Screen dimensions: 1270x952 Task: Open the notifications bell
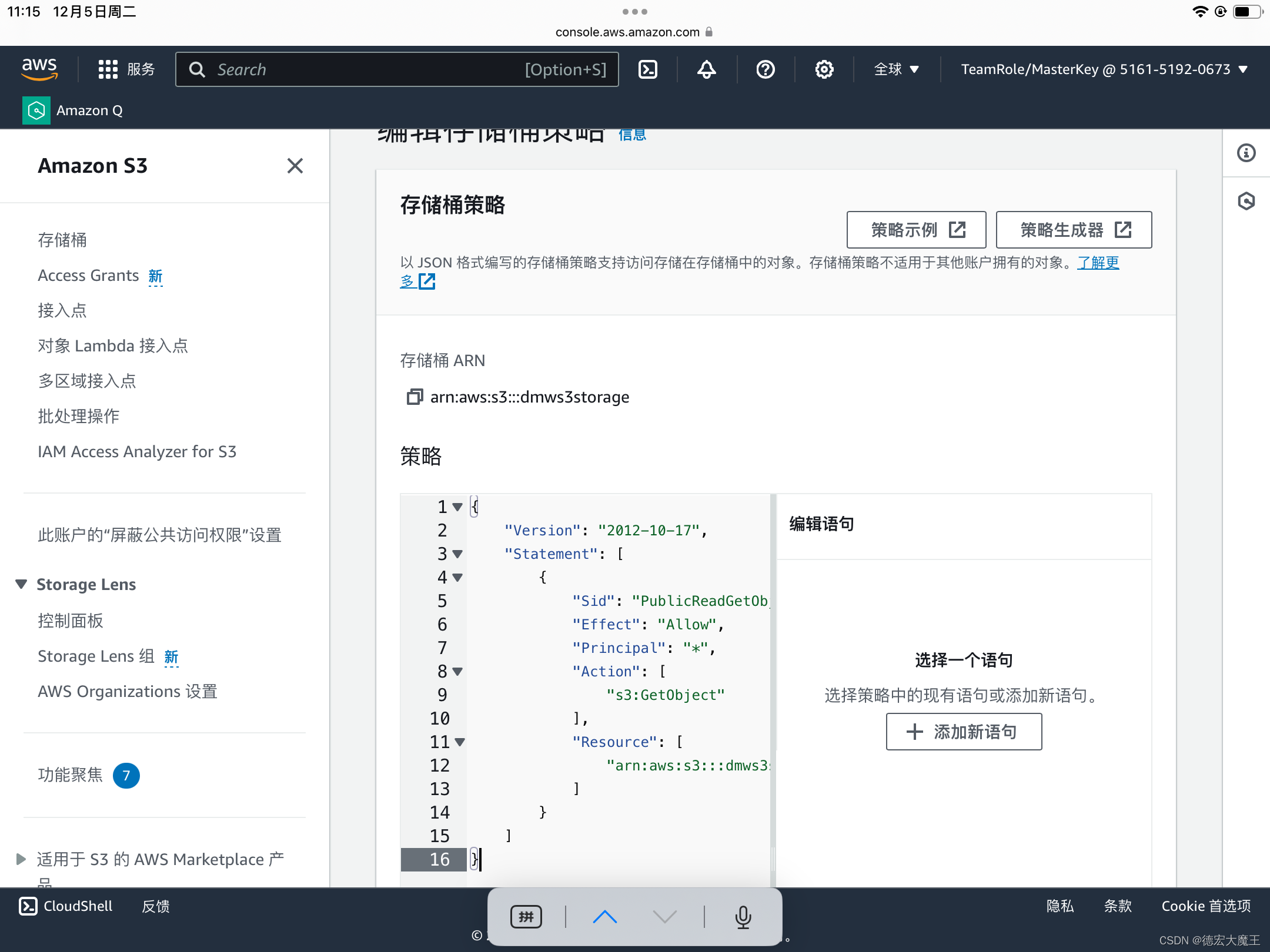pyautogui.click(x=707, y=69)
